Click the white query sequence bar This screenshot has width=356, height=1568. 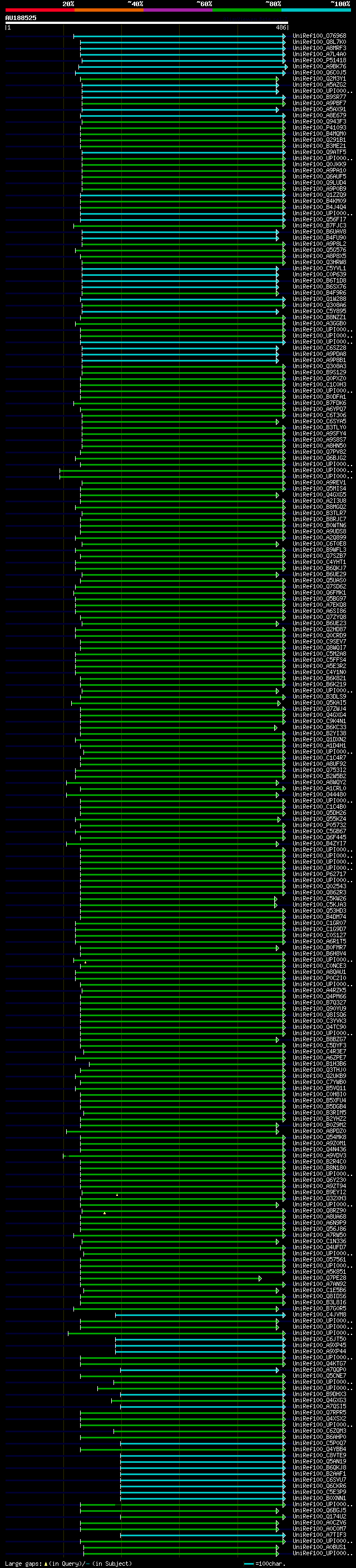click(x=147, y=22)
